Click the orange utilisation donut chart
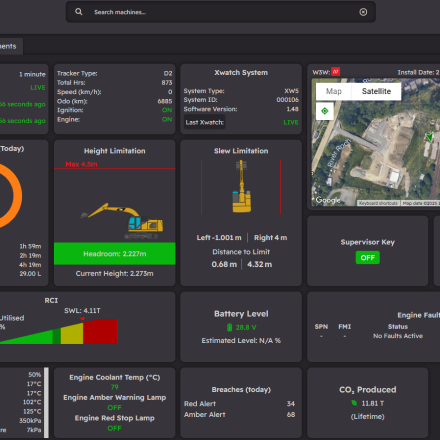This screenshot has height=440, width=440. coord(7,196)
